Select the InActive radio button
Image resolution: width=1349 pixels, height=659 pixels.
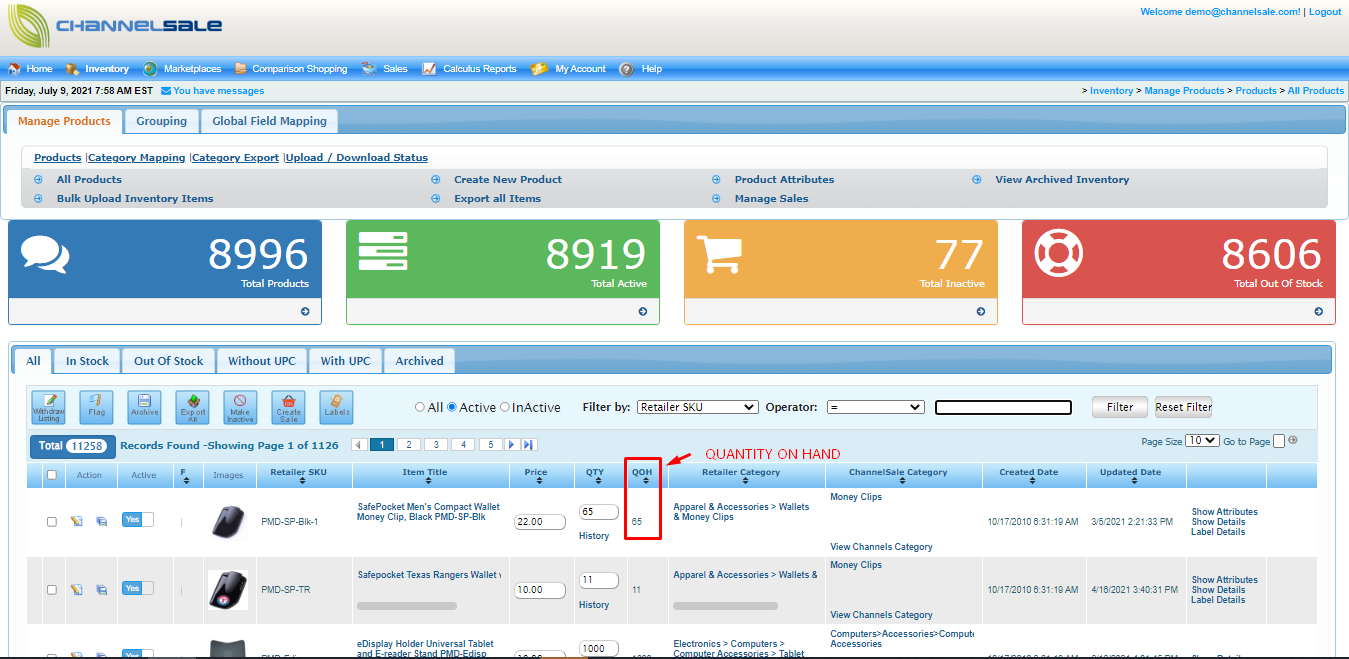point(505,407)
